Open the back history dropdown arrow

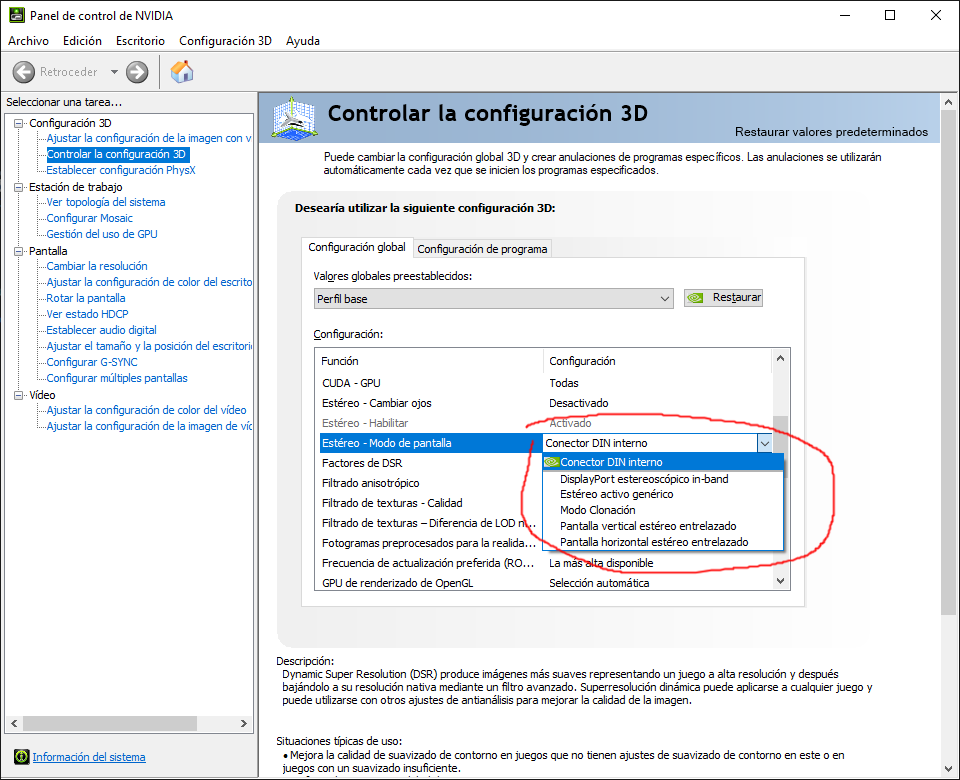(x=114, y=72)
